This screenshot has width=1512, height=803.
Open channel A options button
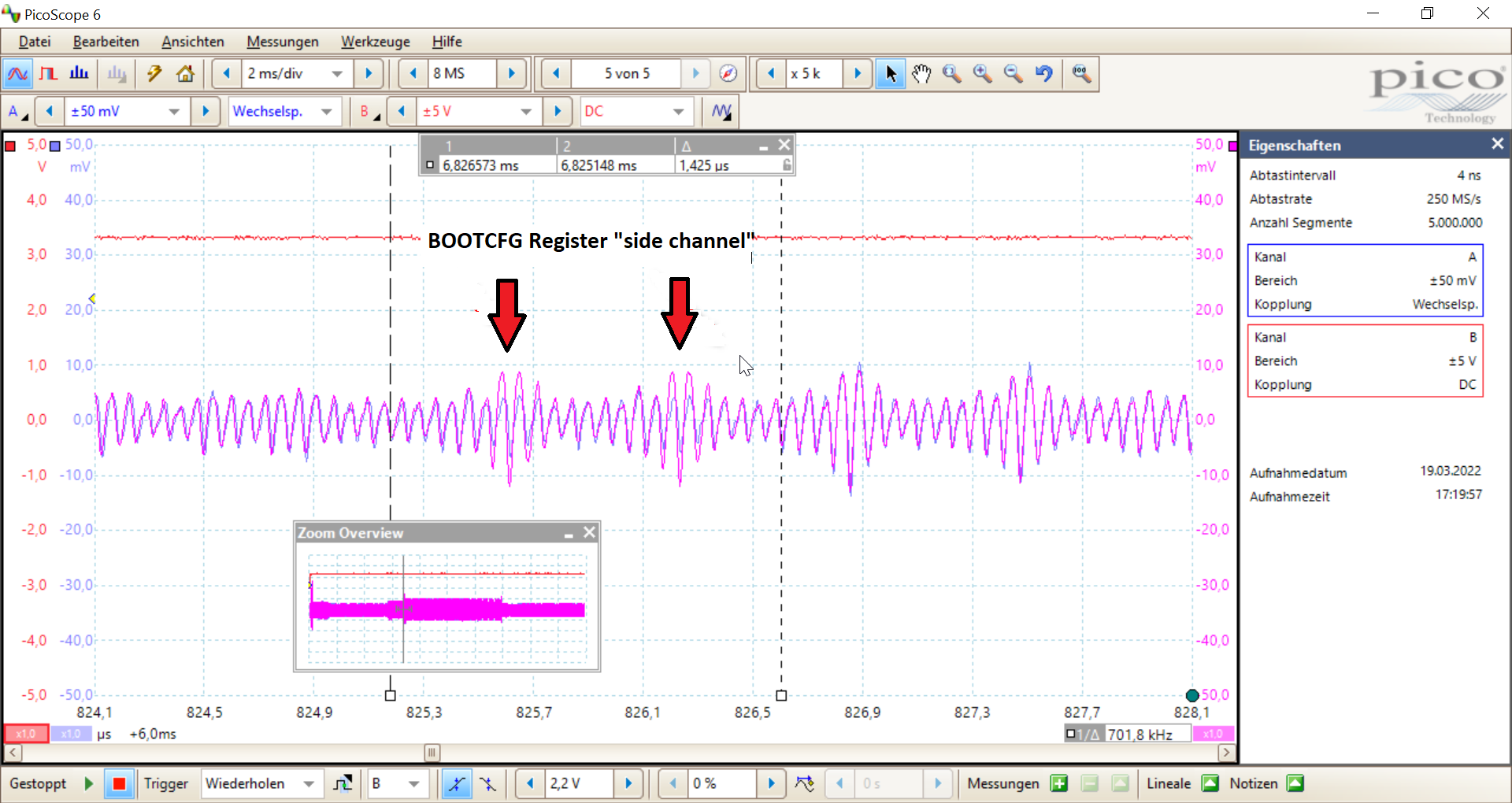(x=17, y=111)
